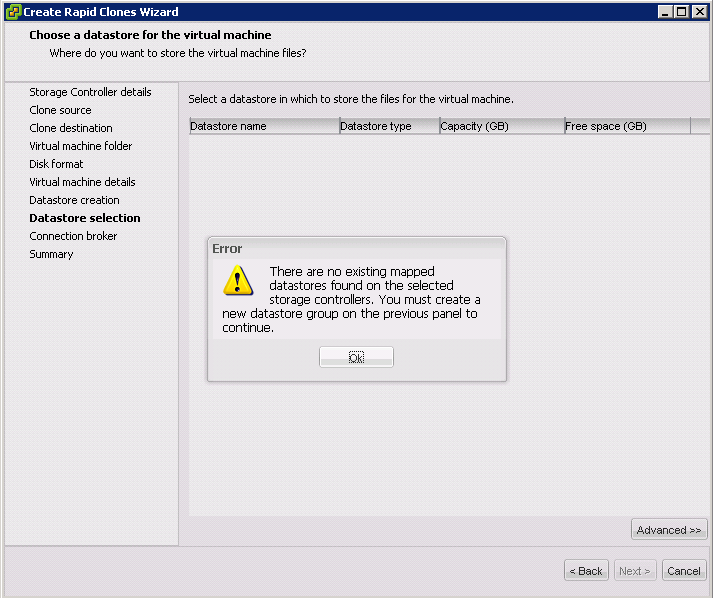Image resolution: width=713 pixels, height=598 pixels.
Task: Go back with the Back button
Action: click(x=586, y=571)
